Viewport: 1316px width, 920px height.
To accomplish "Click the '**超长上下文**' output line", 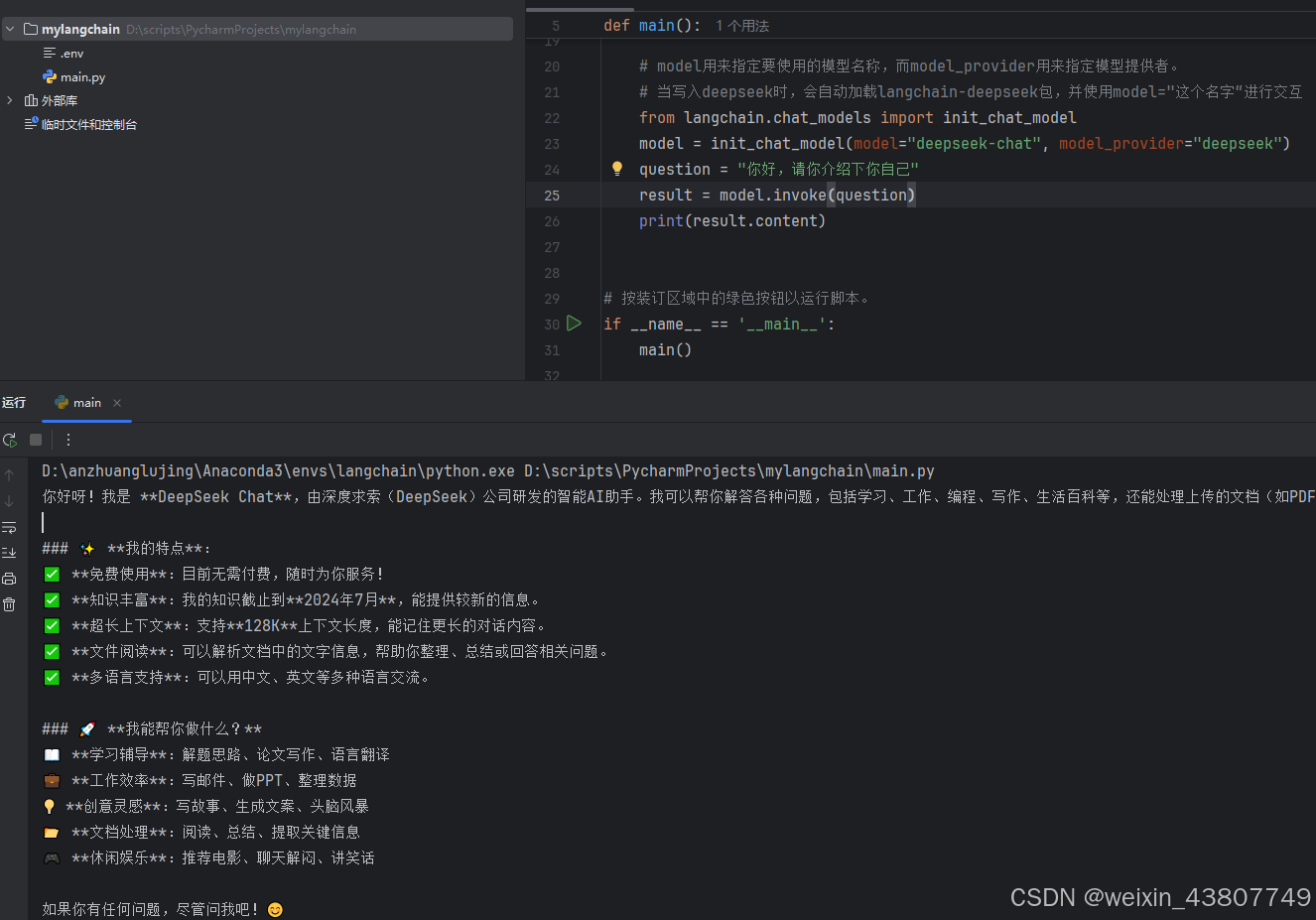I will coord(294,626).
